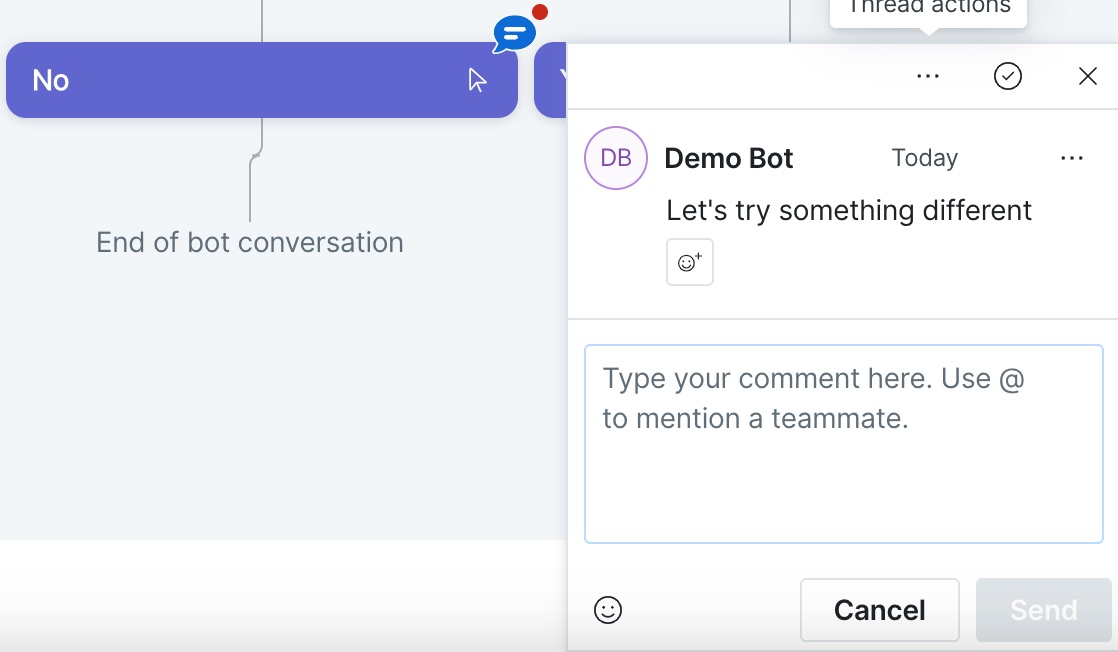Open thread actions ellipsis menu
1118x652 pixels.
(x=928, y=76)
